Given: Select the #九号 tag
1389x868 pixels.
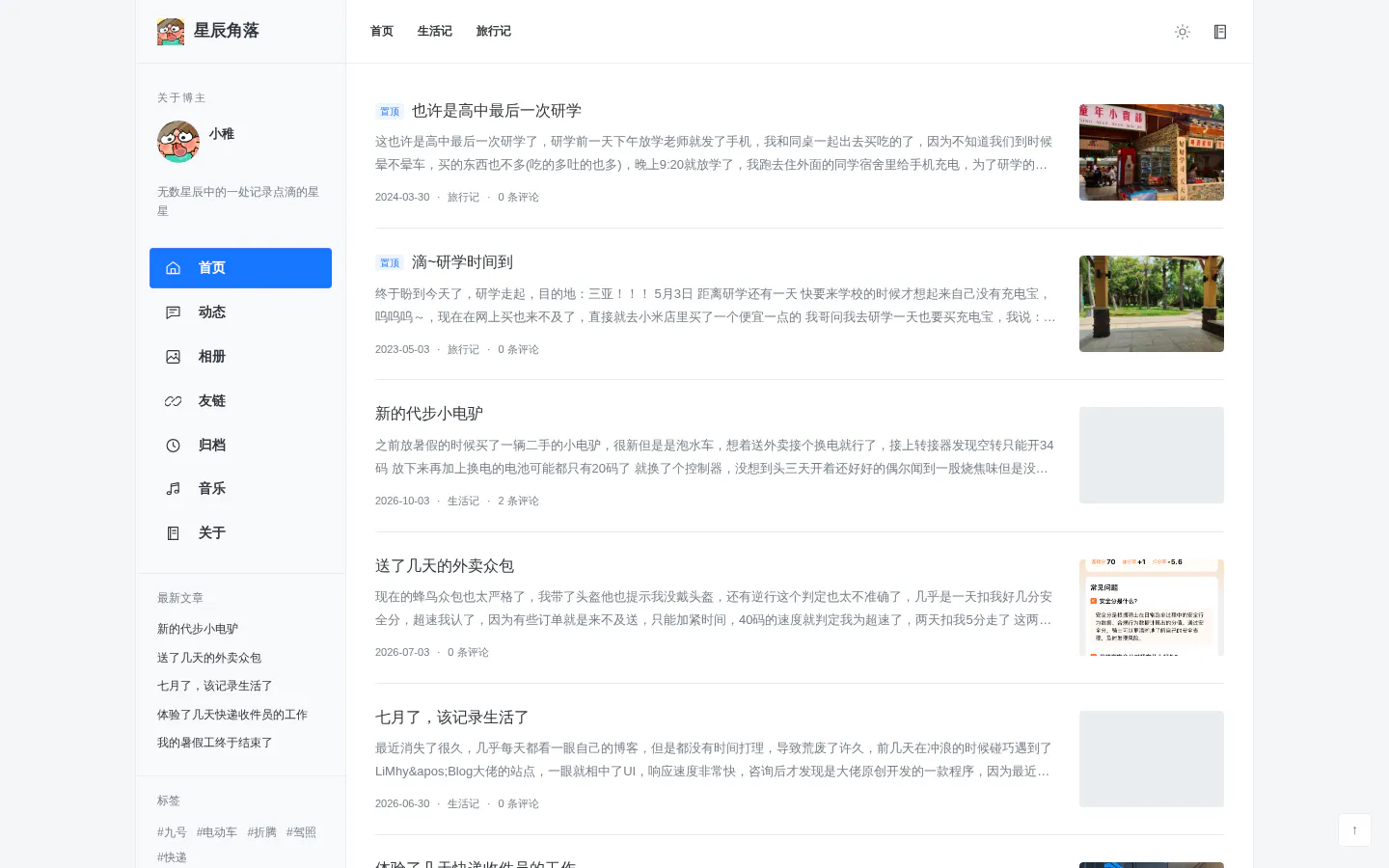Looking at the screenshot, I should 172,832.
